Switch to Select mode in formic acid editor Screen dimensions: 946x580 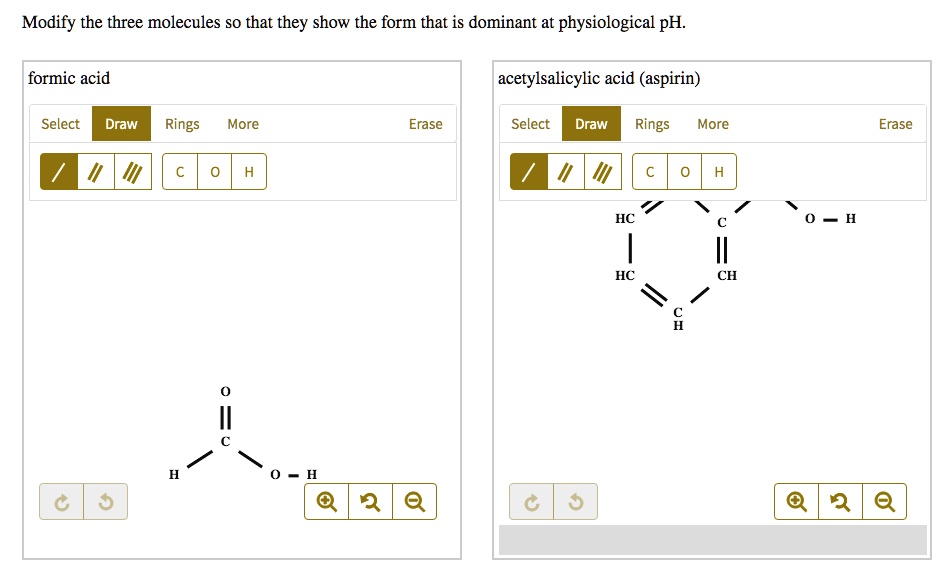[60, 124]
